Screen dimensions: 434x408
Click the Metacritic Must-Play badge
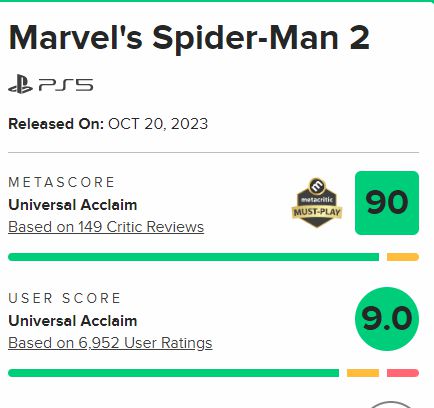(x=317, y=202)
